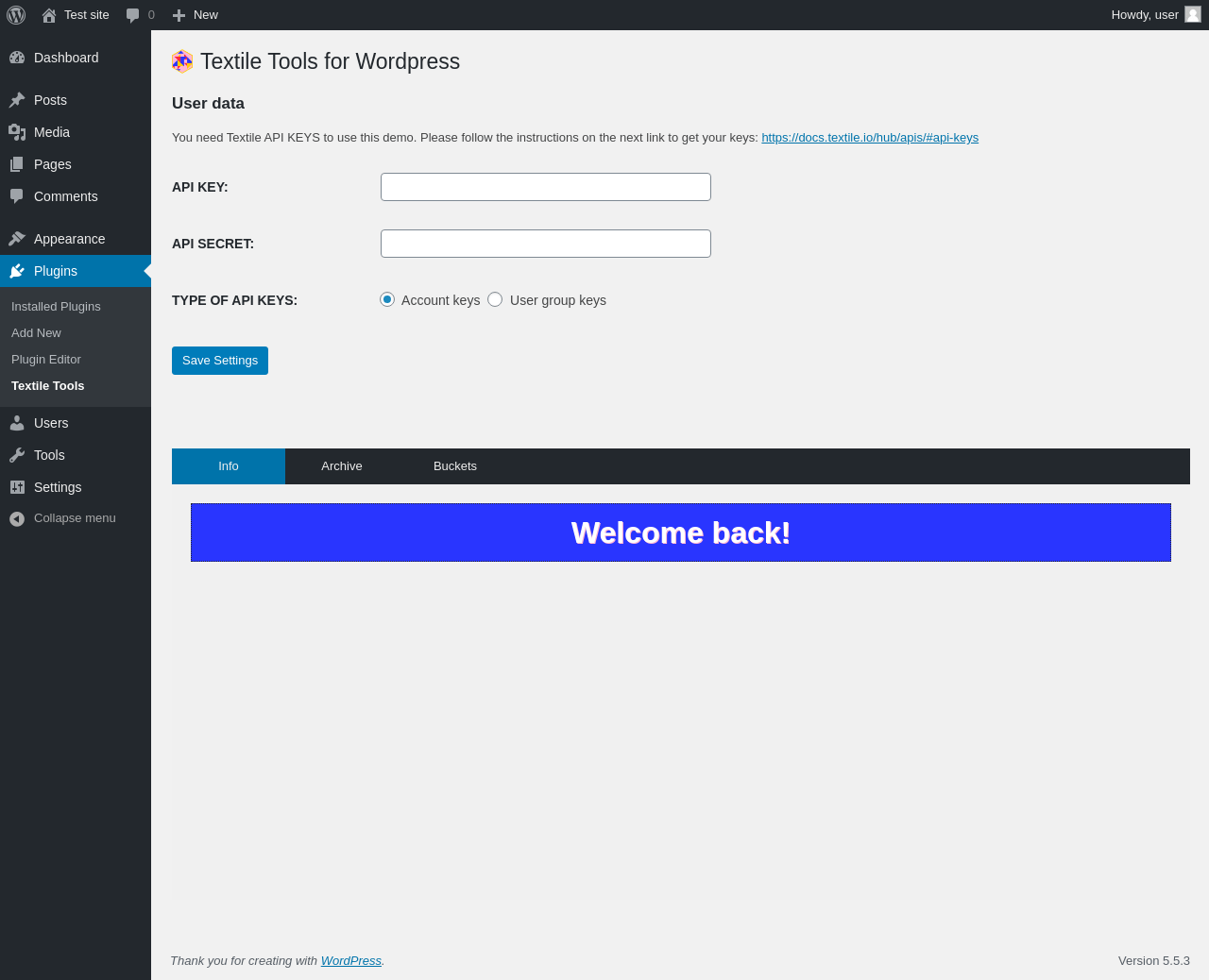Click the Version 5.5.3 text
The height and width of the screenshot is (980, 1209).
[x=1154, y=961]
